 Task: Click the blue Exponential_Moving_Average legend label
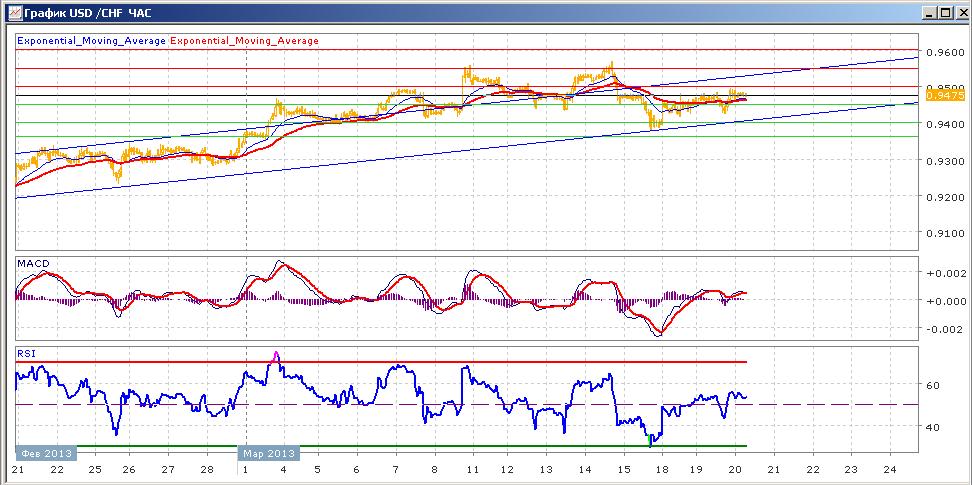tap(92, 41)
